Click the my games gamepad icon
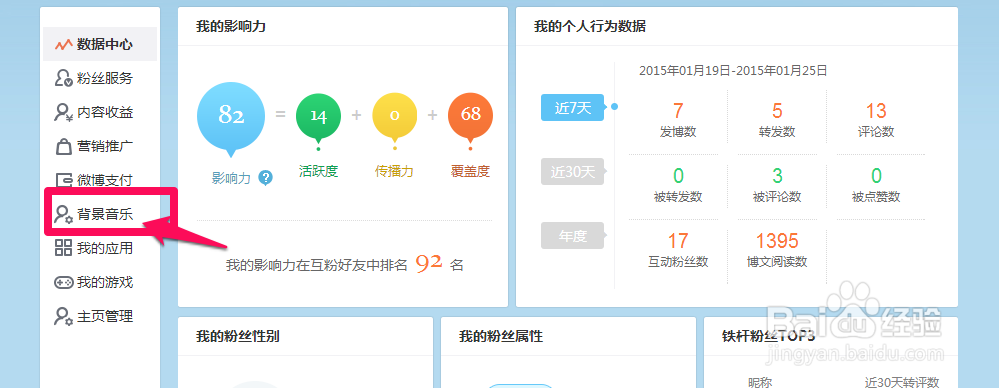 [63, 282]
